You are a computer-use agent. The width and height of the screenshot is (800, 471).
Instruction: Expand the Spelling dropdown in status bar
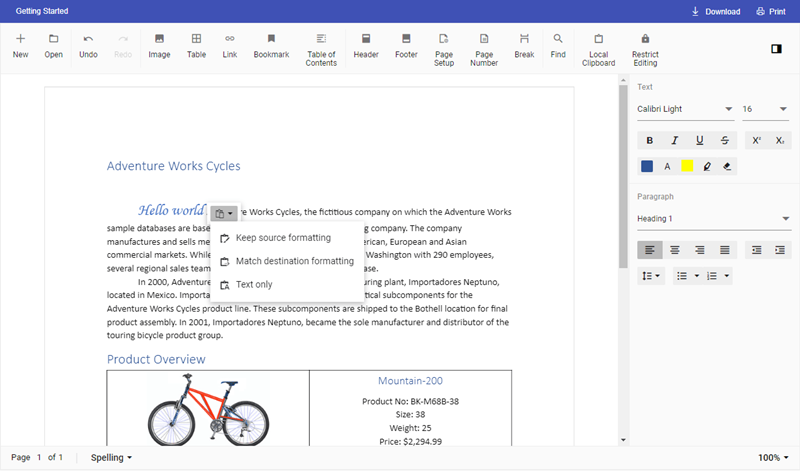pos(111,458)
